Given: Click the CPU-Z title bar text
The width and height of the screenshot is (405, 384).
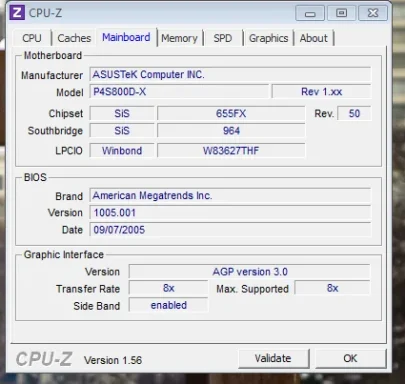Looking at the screenshot, I should pos(45,13).
